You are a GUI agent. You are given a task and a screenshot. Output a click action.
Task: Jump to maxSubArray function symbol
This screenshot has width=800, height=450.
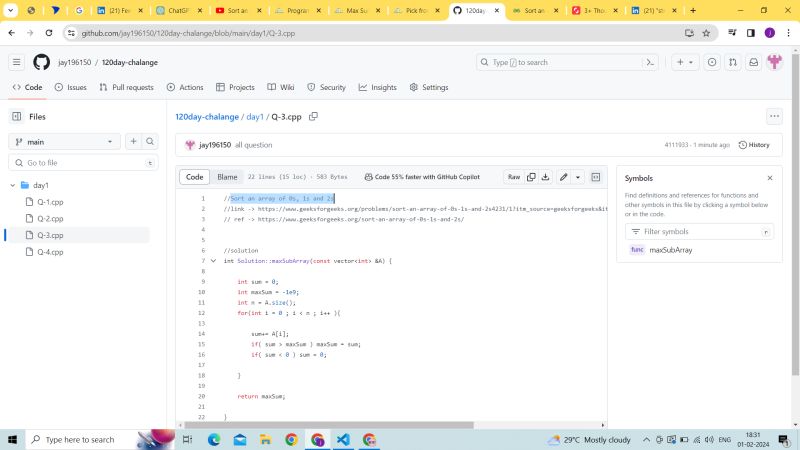pyautogui.click(x=670, y=250)
